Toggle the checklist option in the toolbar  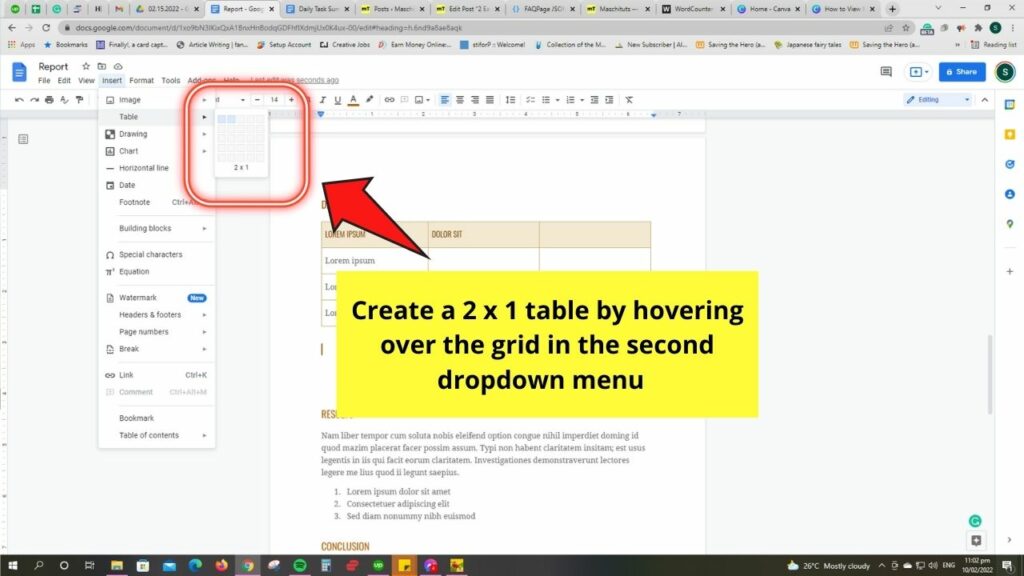coord(528,99)
